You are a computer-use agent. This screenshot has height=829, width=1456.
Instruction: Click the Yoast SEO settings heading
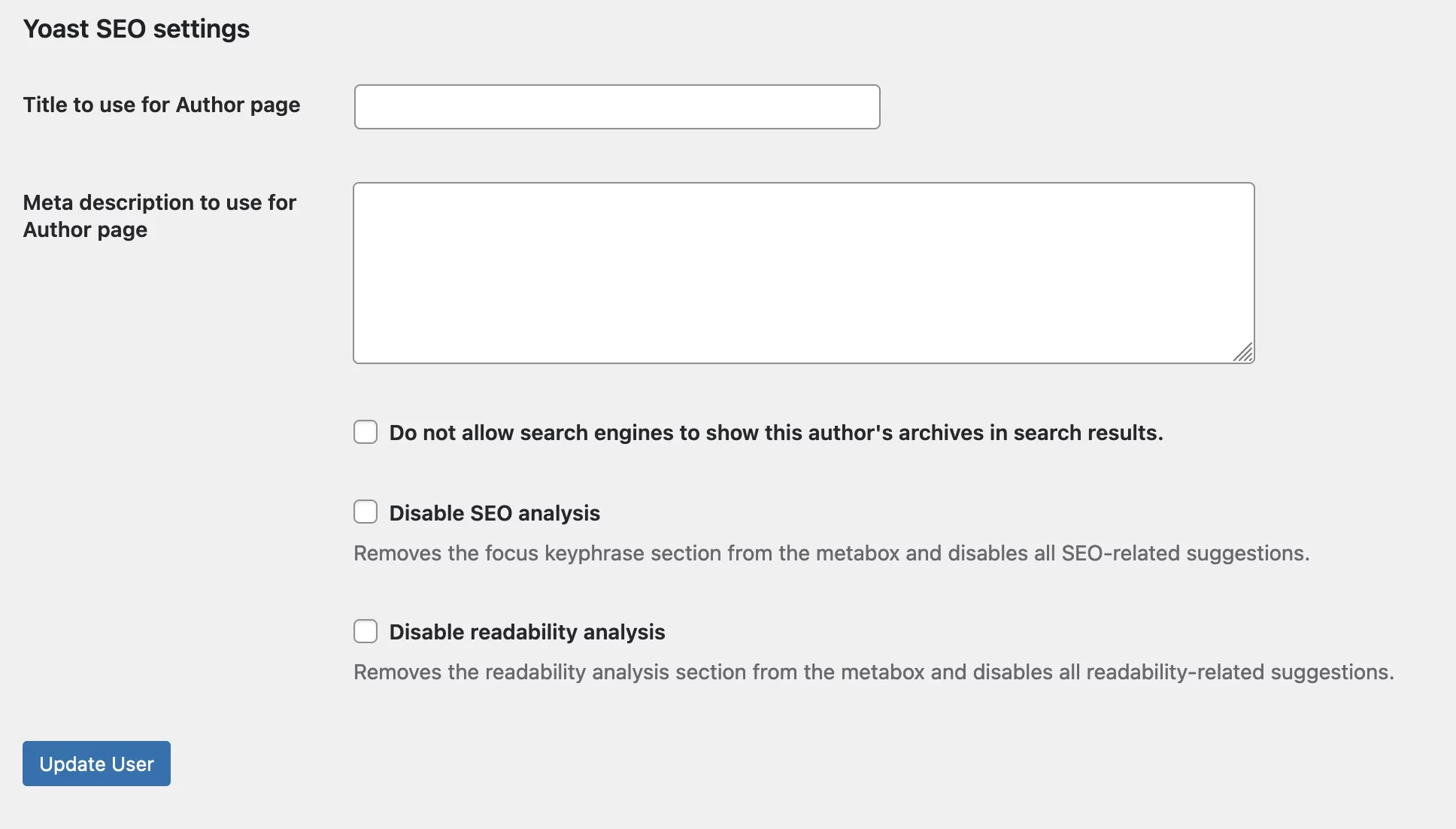[136, 29]
